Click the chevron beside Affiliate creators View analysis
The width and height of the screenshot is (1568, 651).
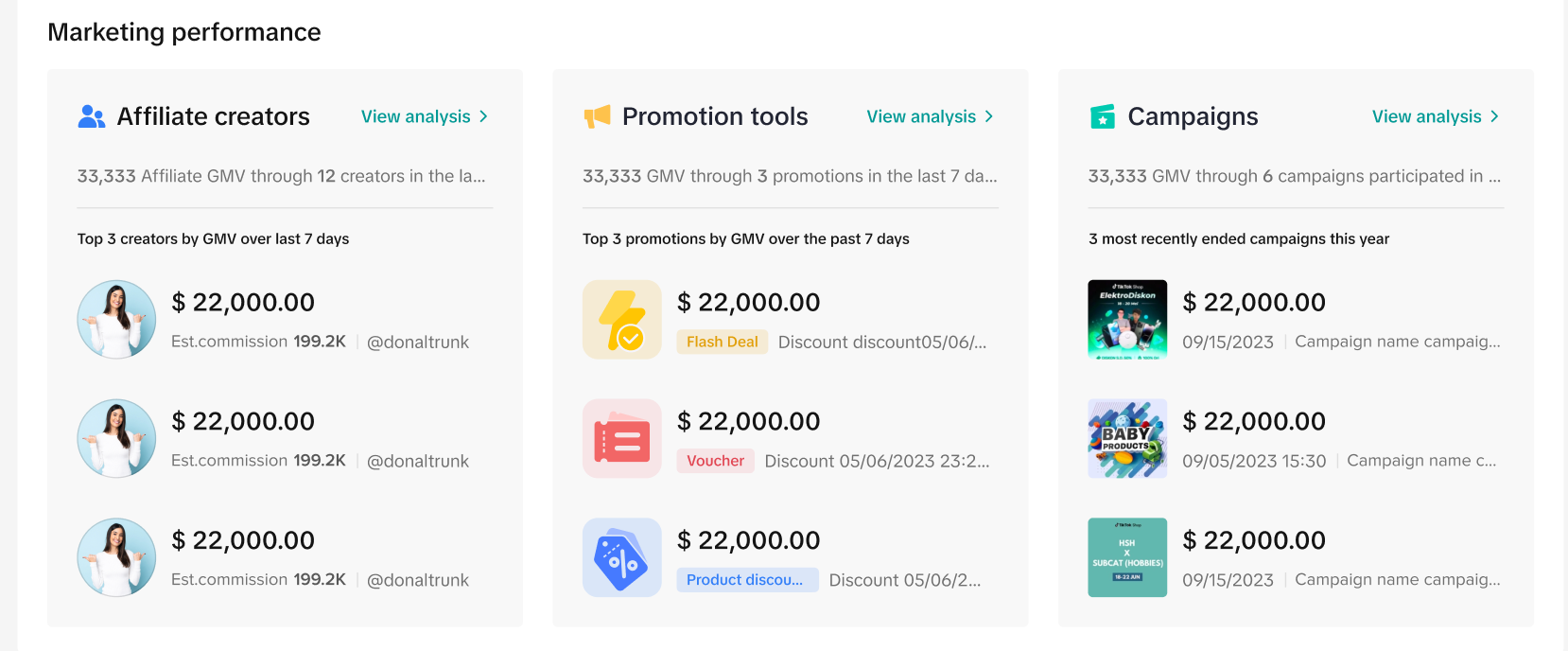(483, 116)
